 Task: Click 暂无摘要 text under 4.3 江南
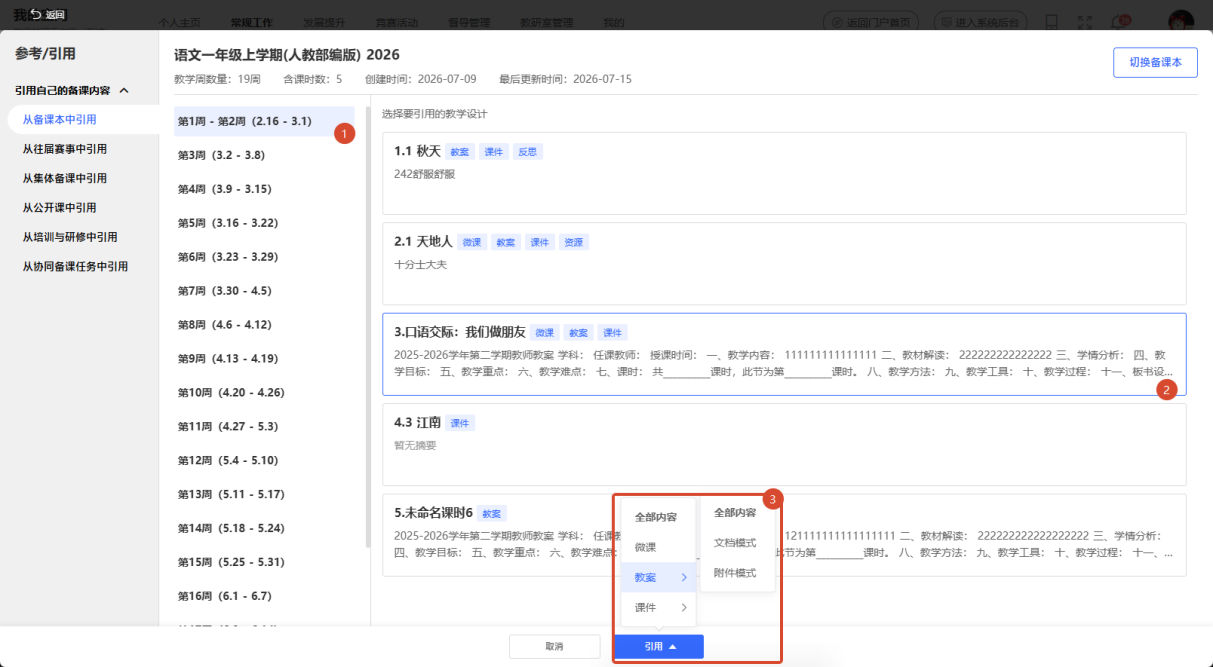point(416,446)
